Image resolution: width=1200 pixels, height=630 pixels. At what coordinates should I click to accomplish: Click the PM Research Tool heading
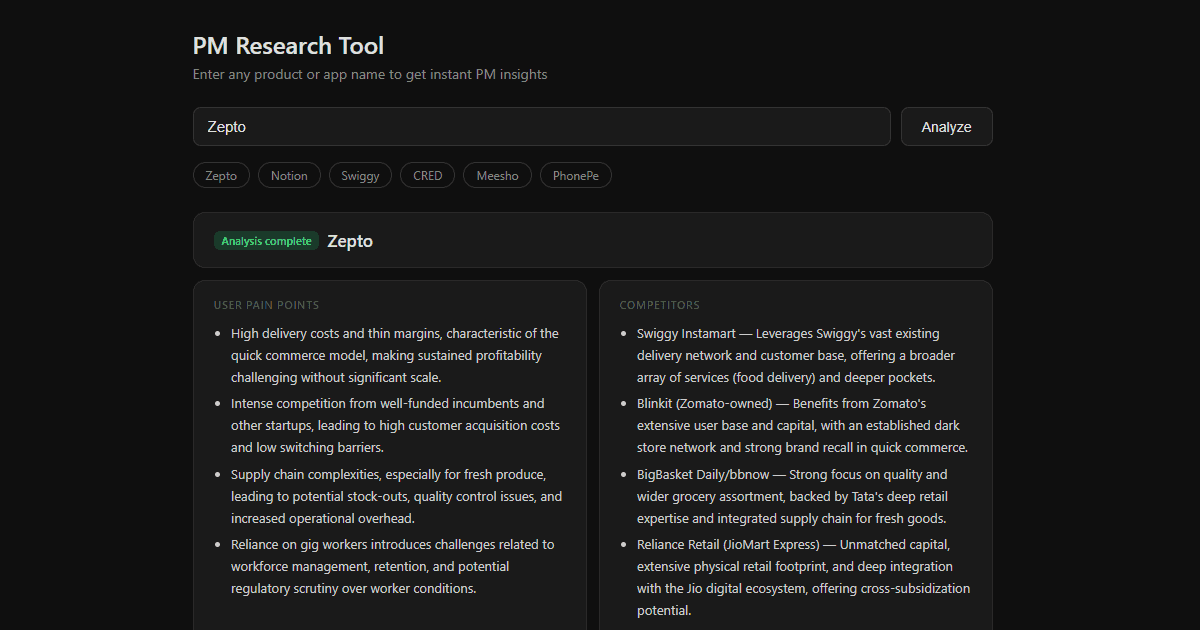click(x=288, y=46)
